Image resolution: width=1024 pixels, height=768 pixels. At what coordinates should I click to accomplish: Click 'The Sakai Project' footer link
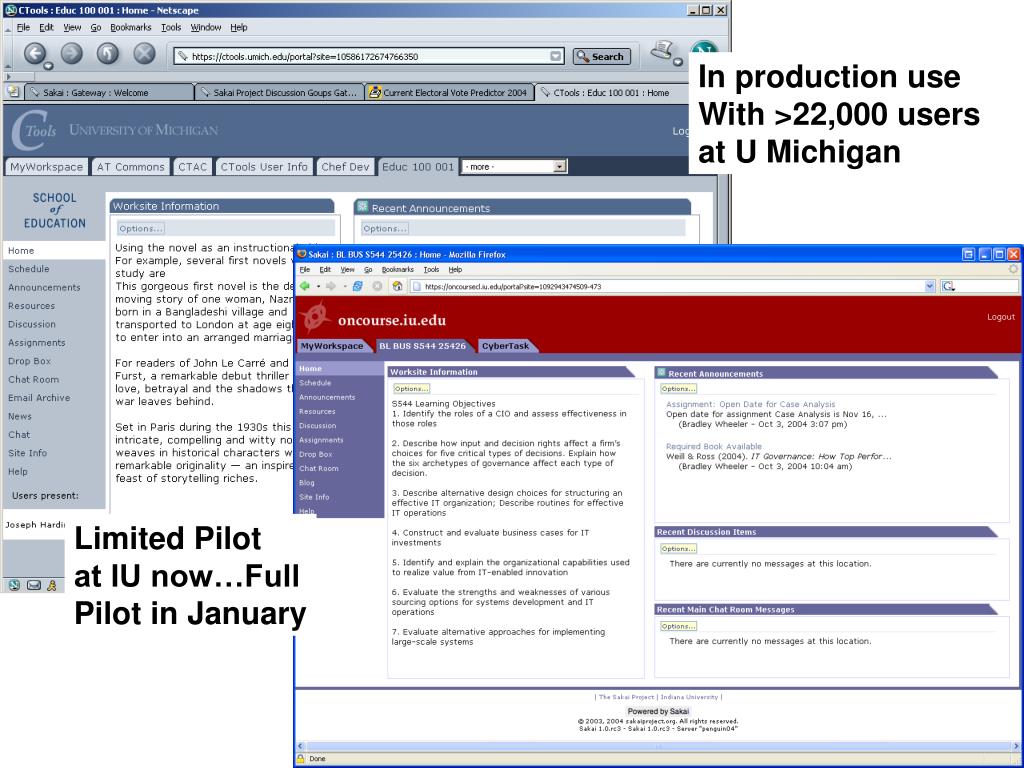tap(626, 697)
